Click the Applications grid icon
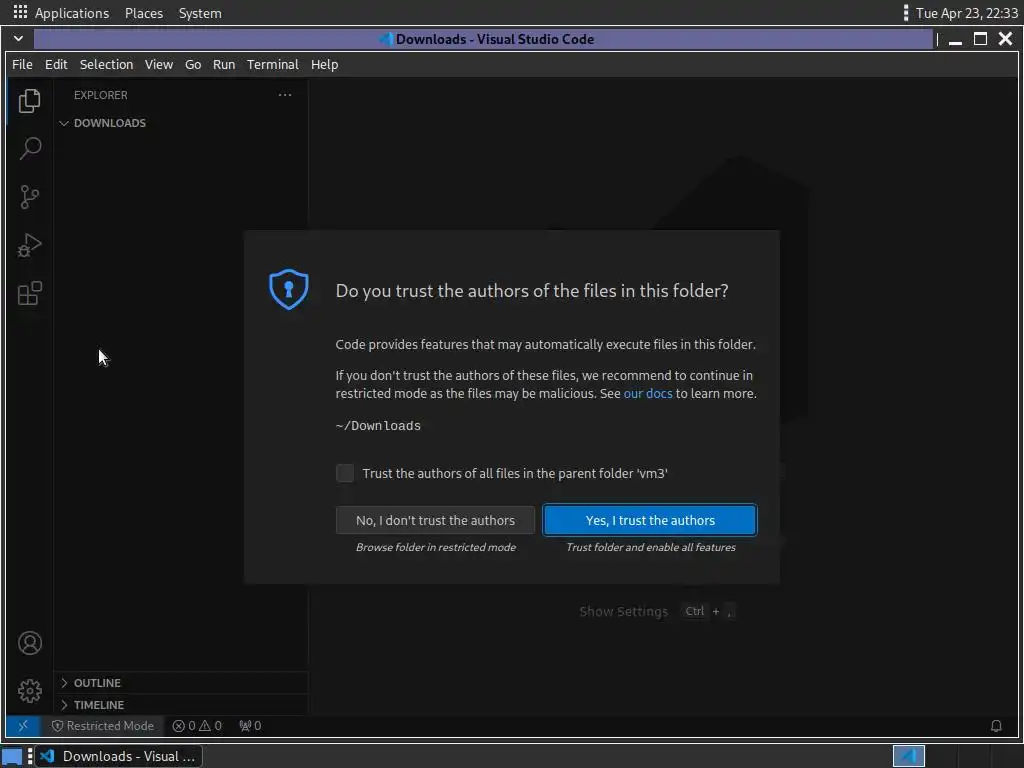1024x768 pixels. 20,12
